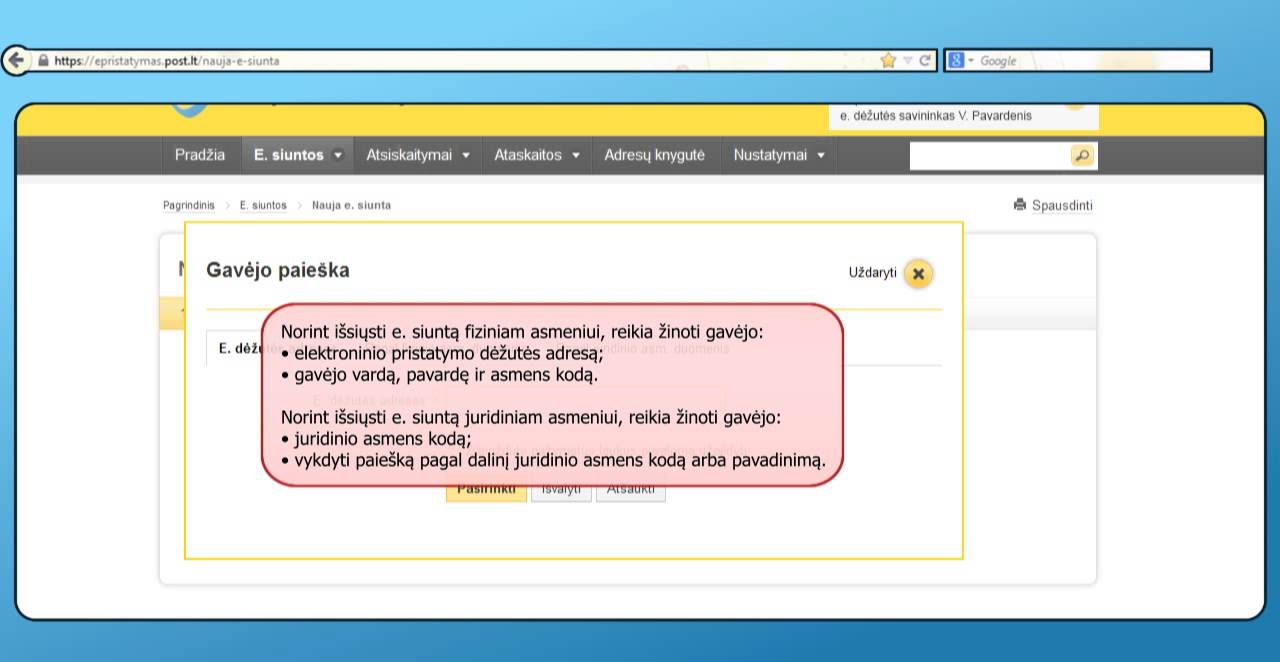Click the Uždaryti label in dialog
This screenshot has height=662, width=1280.
click(873, 273)
